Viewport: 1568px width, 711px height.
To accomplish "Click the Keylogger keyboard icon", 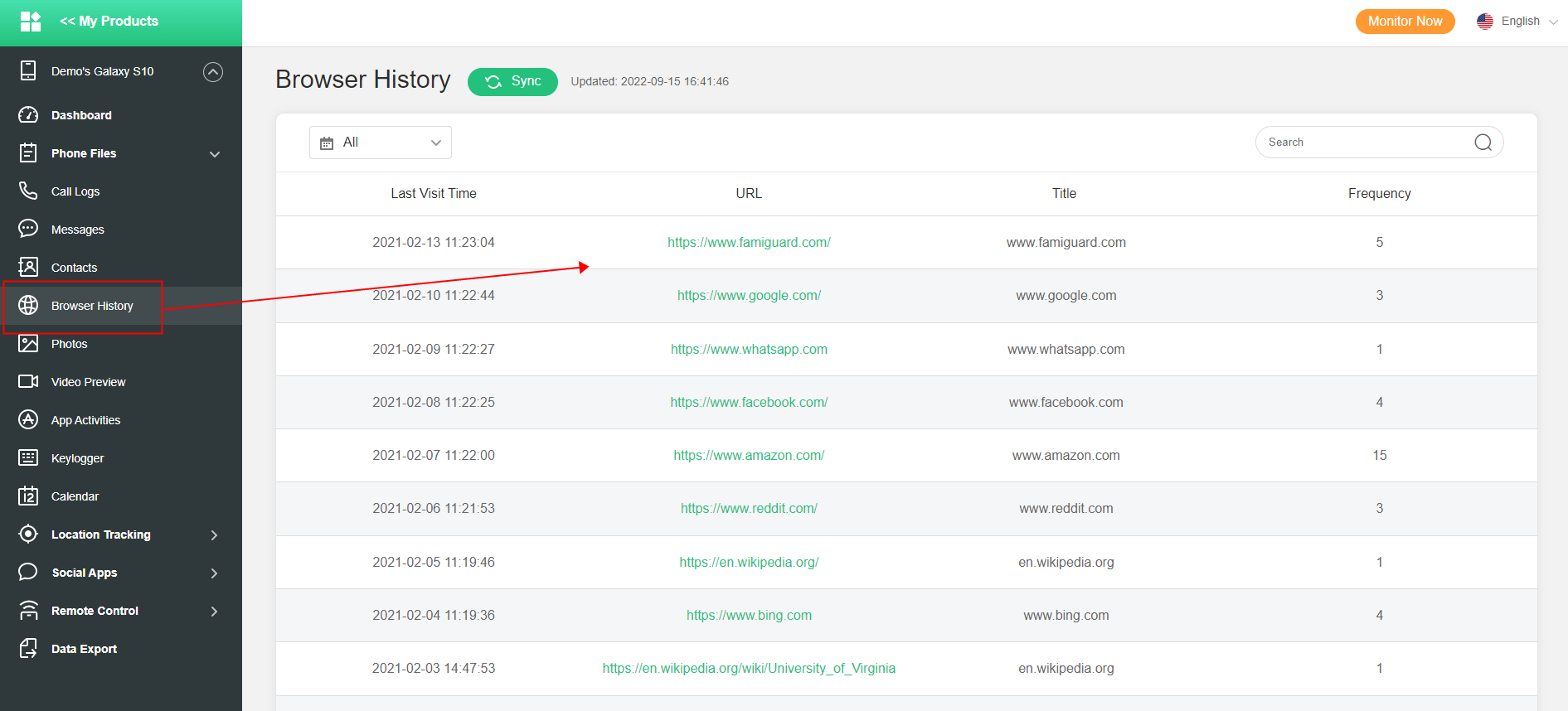I will pyautogui.click(x=28, y=457).
